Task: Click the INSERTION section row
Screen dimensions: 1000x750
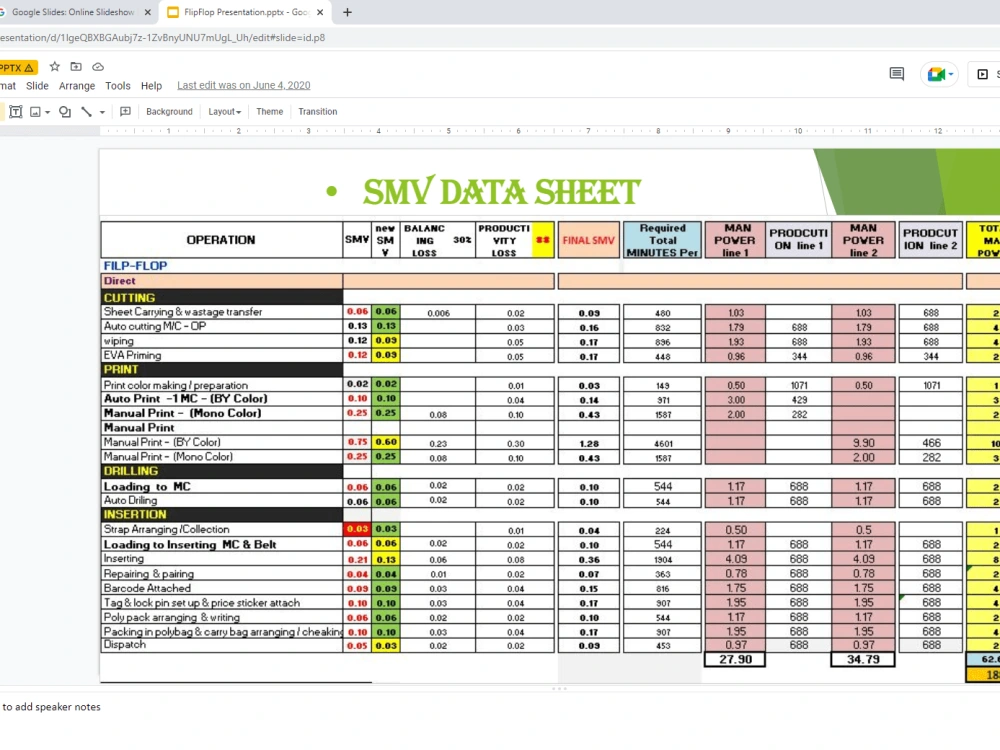Action: (x=221, y=515)
